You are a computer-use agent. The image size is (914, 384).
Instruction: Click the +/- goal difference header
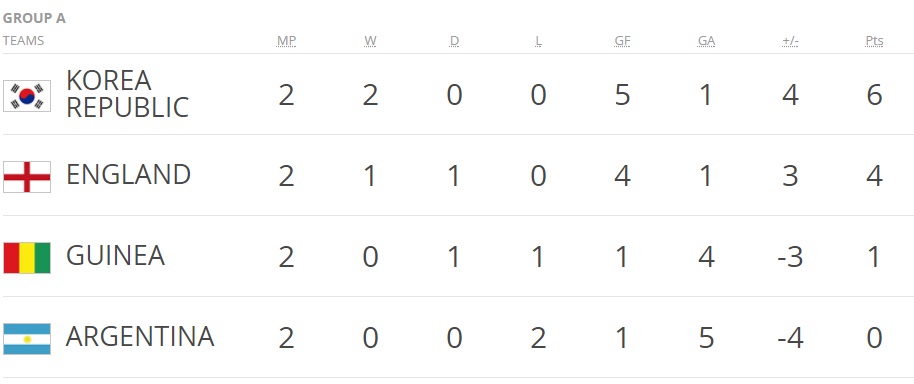pyautogui.click(x=790, y=41)
